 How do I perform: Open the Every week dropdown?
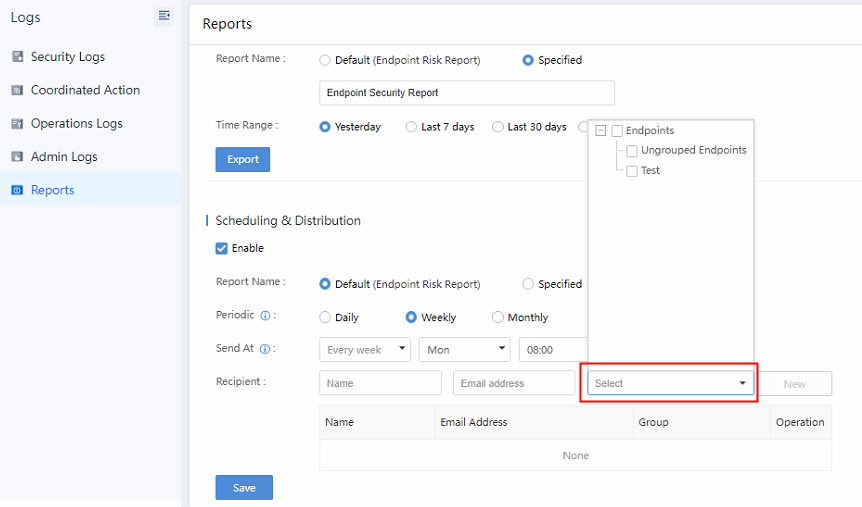click(365, 350)
